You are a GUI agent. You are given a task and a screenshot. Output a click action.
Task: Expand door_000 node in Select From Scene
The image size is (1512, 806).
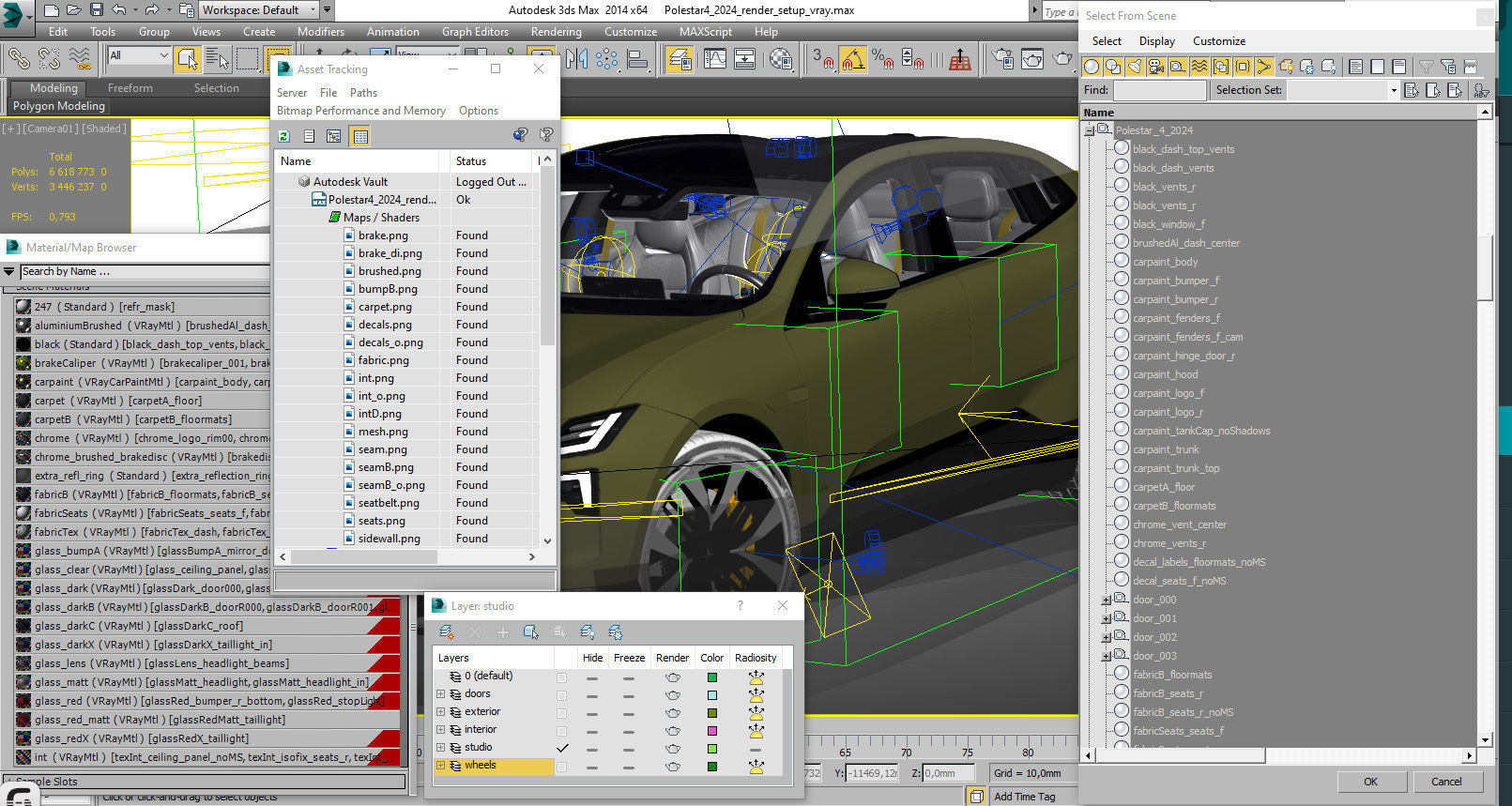coord(1106,601)
